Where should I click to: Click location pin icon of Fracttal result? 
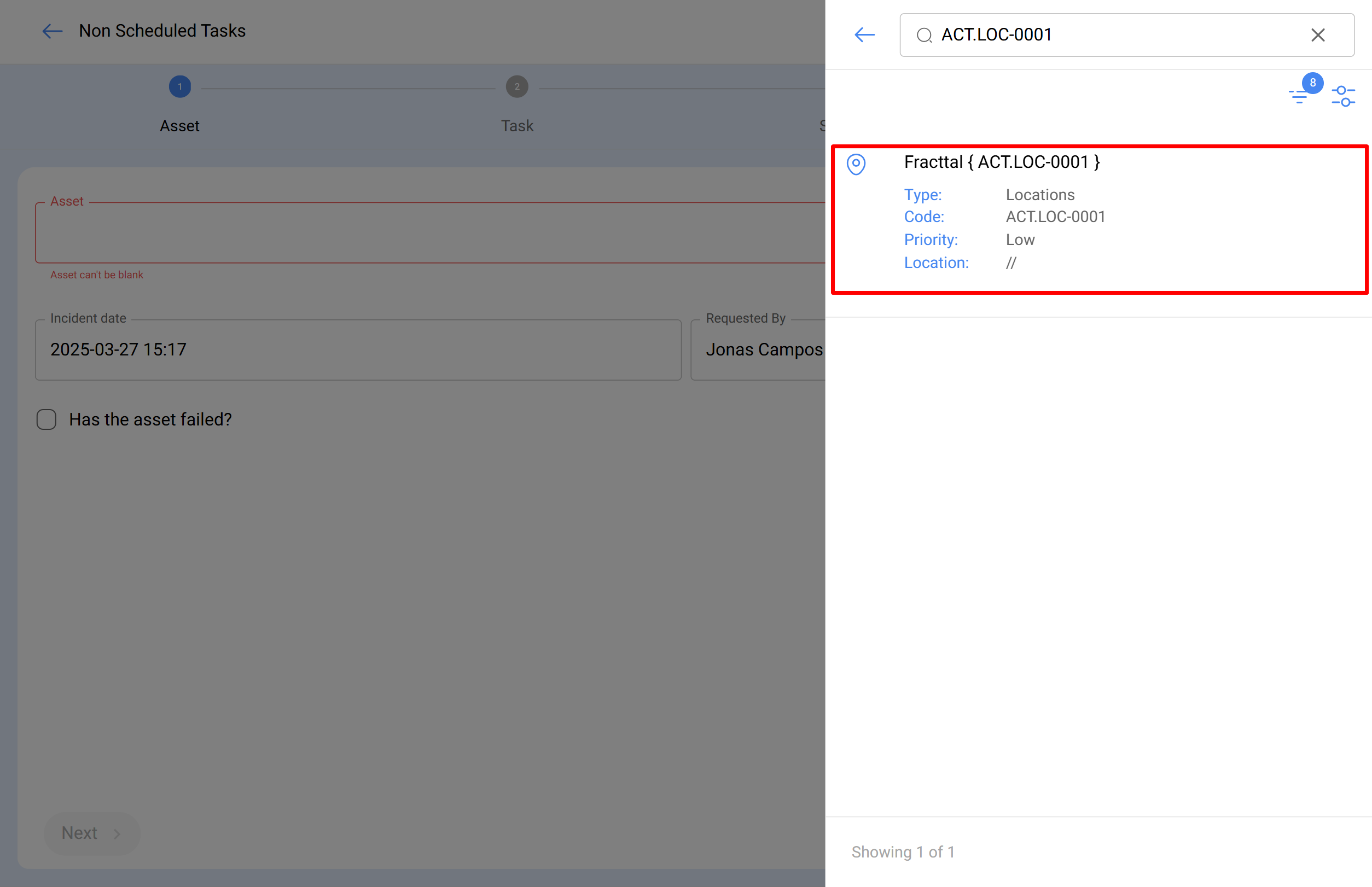[856, 164]
